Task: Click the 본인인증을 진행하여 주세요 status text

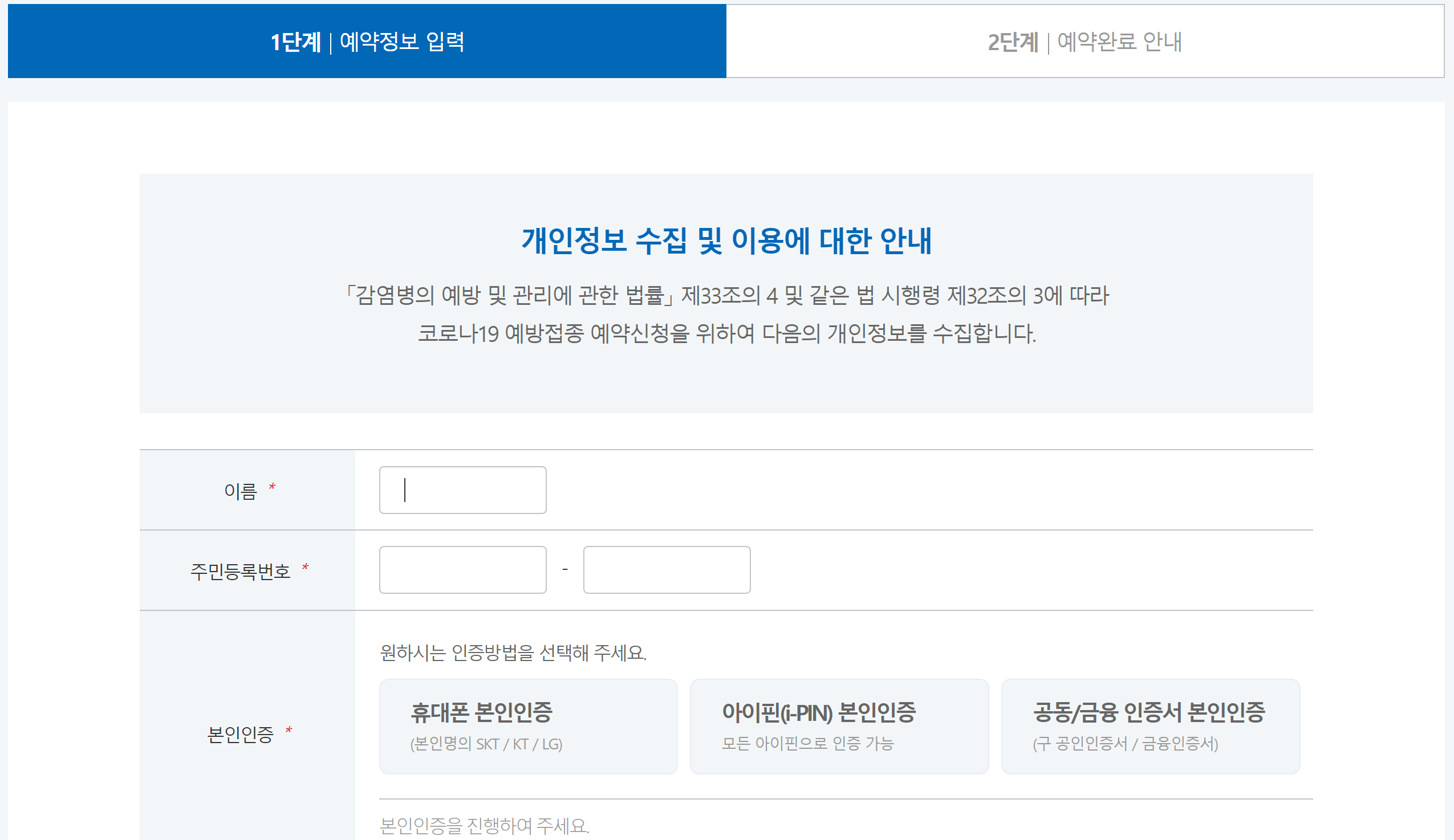Action: click(x=484, y=826)
